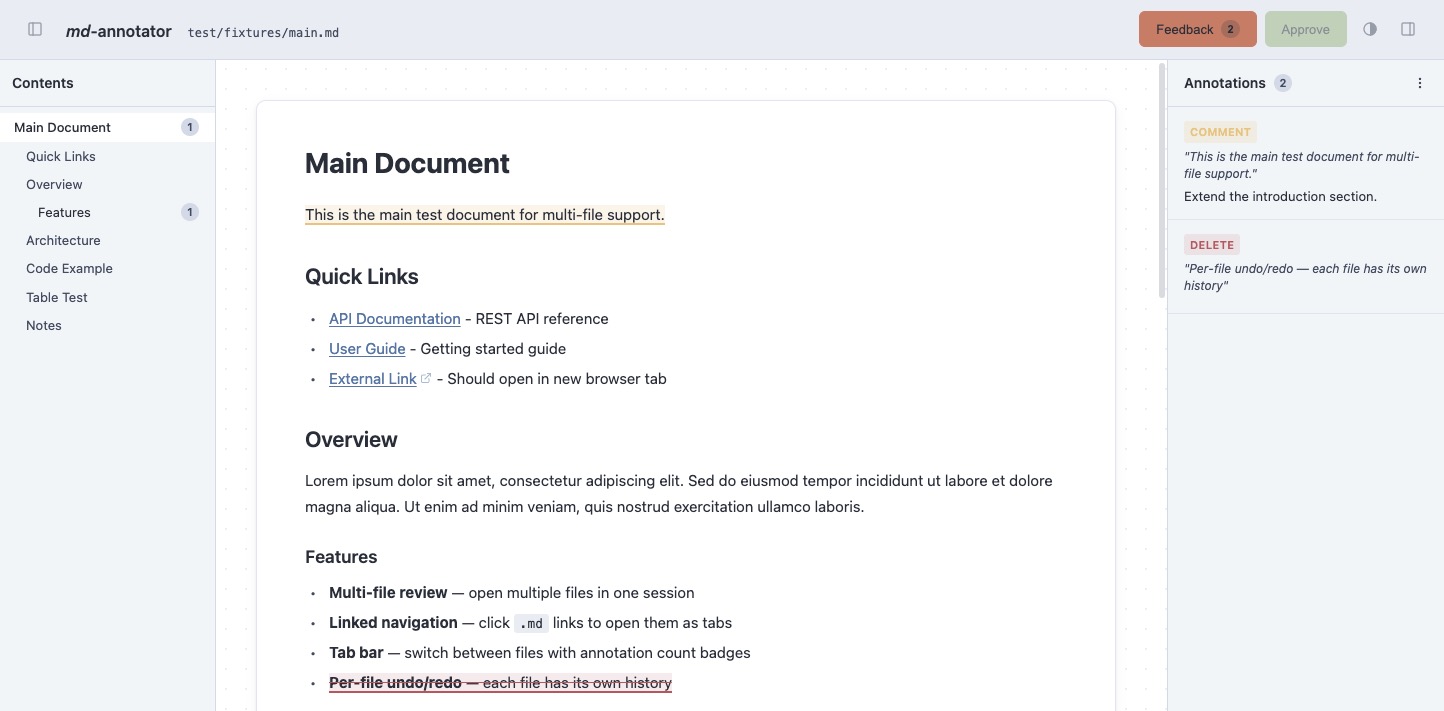Screen dimensions: 1444x711
Task: Click the md-annotator app title
Action: 118,31
